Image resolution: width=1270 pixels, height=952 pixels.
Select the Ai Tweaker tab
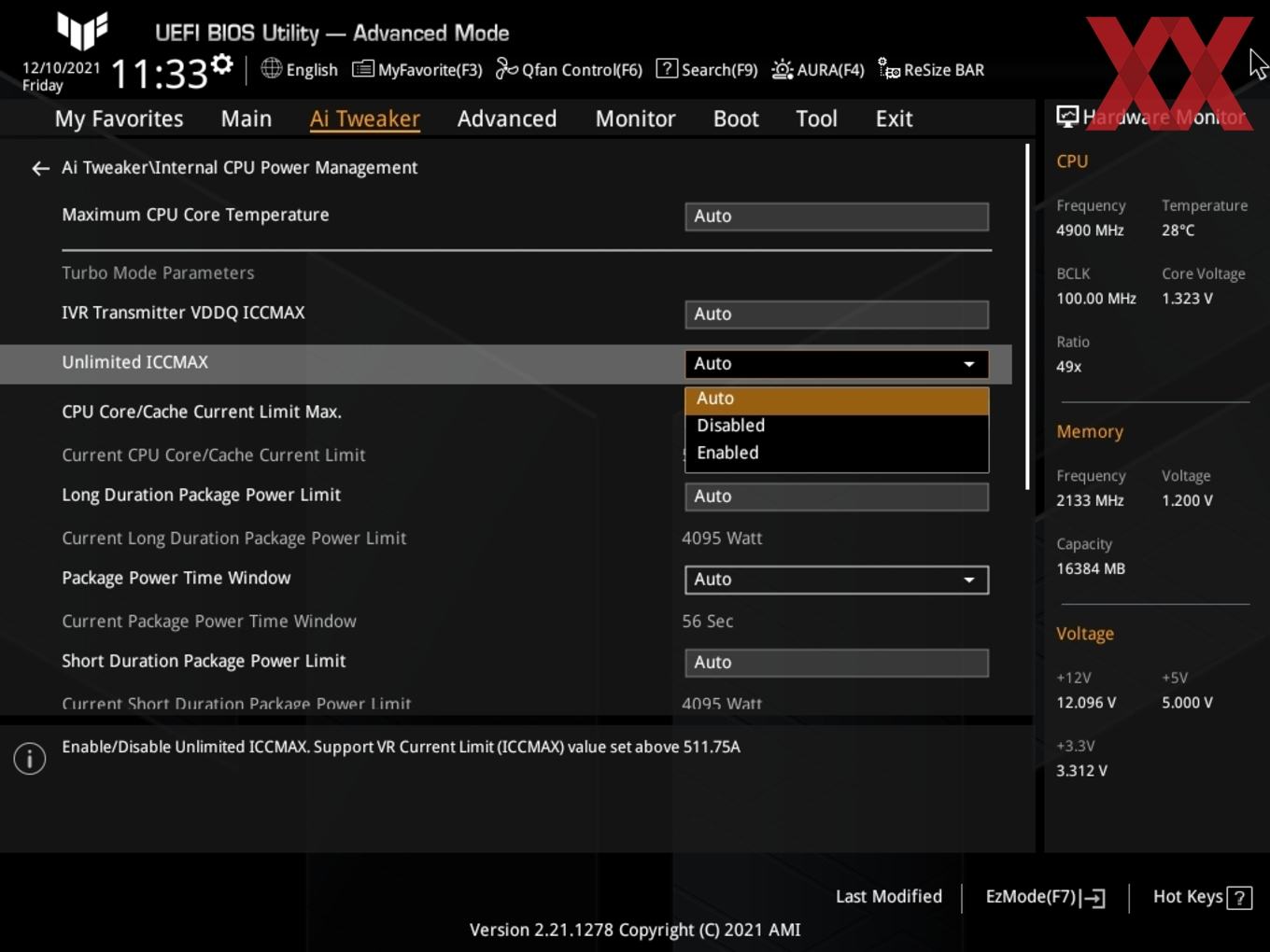[364, 119]
